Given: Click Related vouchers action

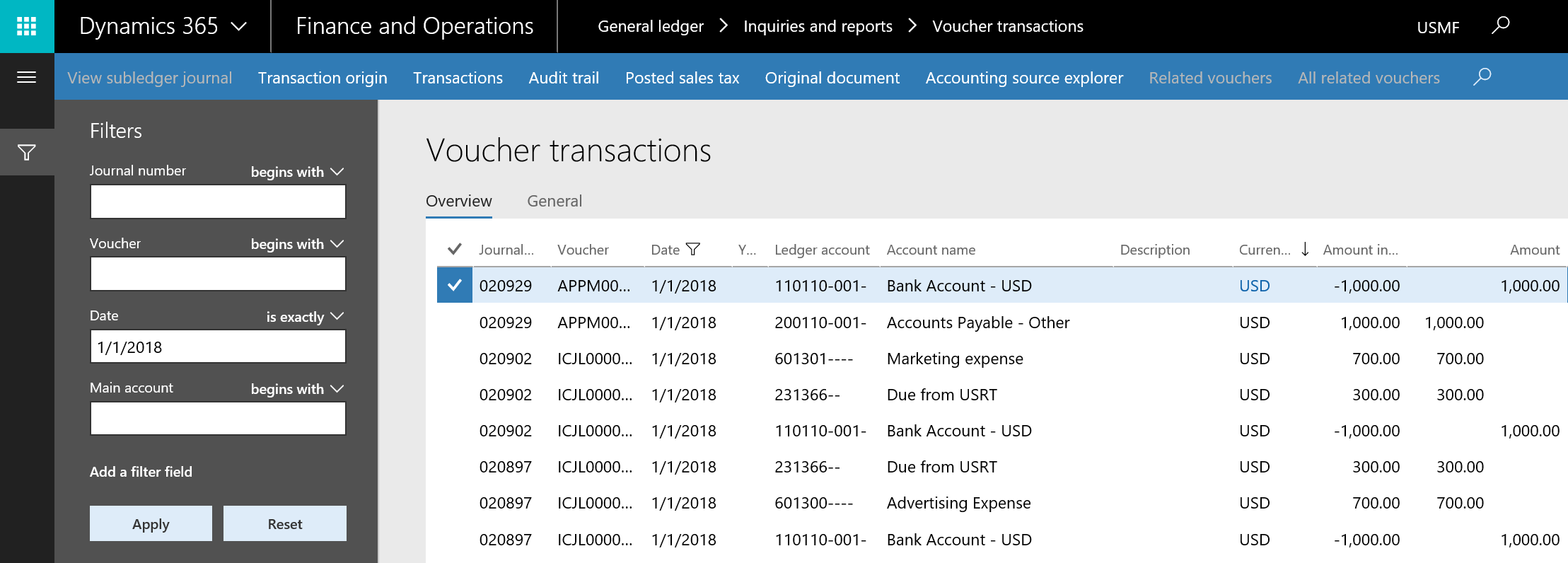Looking at the screenshot, I should [x=1210, y=77].
